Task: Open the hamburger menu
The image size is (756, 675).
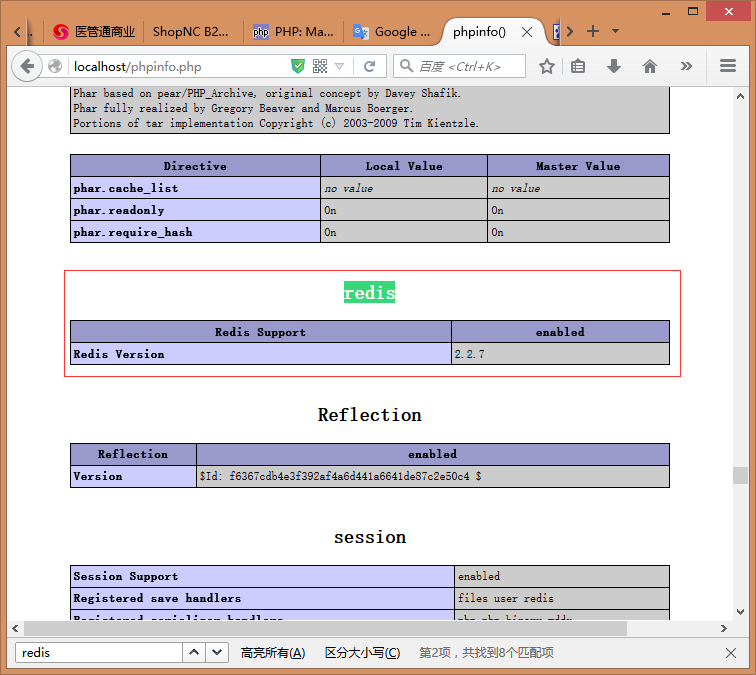Action: point(728,66)
